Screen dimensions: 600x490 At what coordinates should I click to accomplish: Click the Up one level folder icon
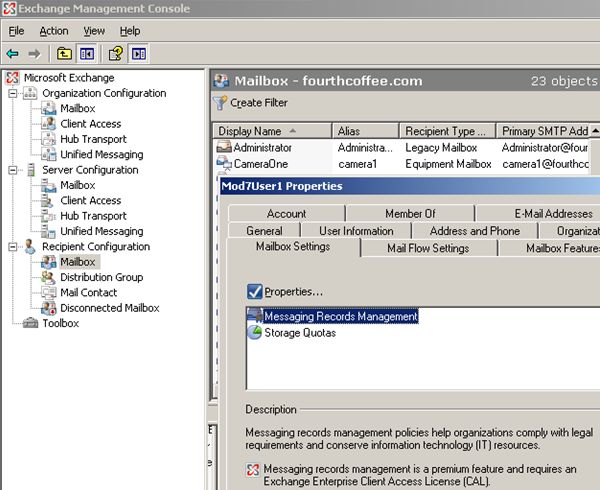point(64,54)
